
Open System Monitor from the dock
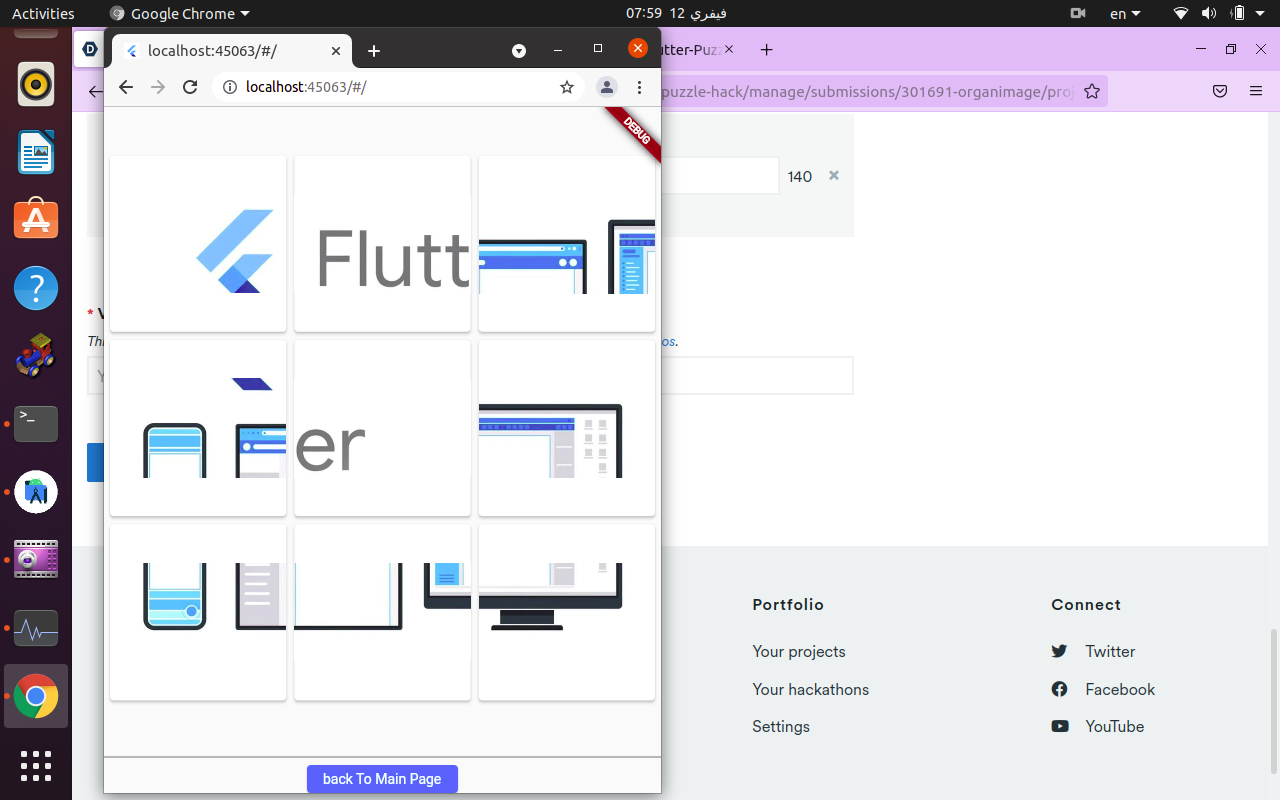[x=36, y=628]
